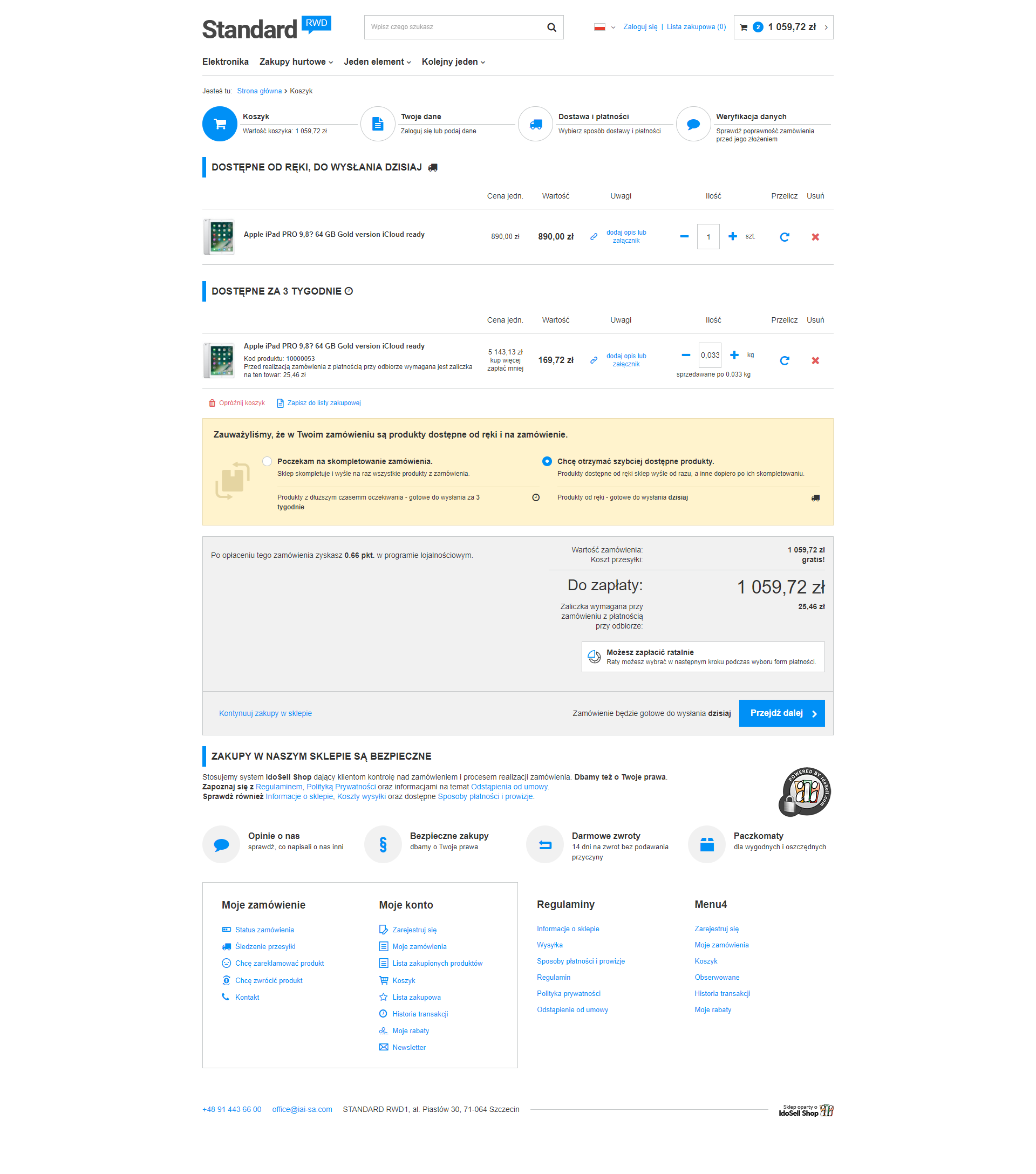This screenshot has height=1174, width=1036.
Task: Open Śledzenie przesyłki footer link
Action: tap(265, 946)
